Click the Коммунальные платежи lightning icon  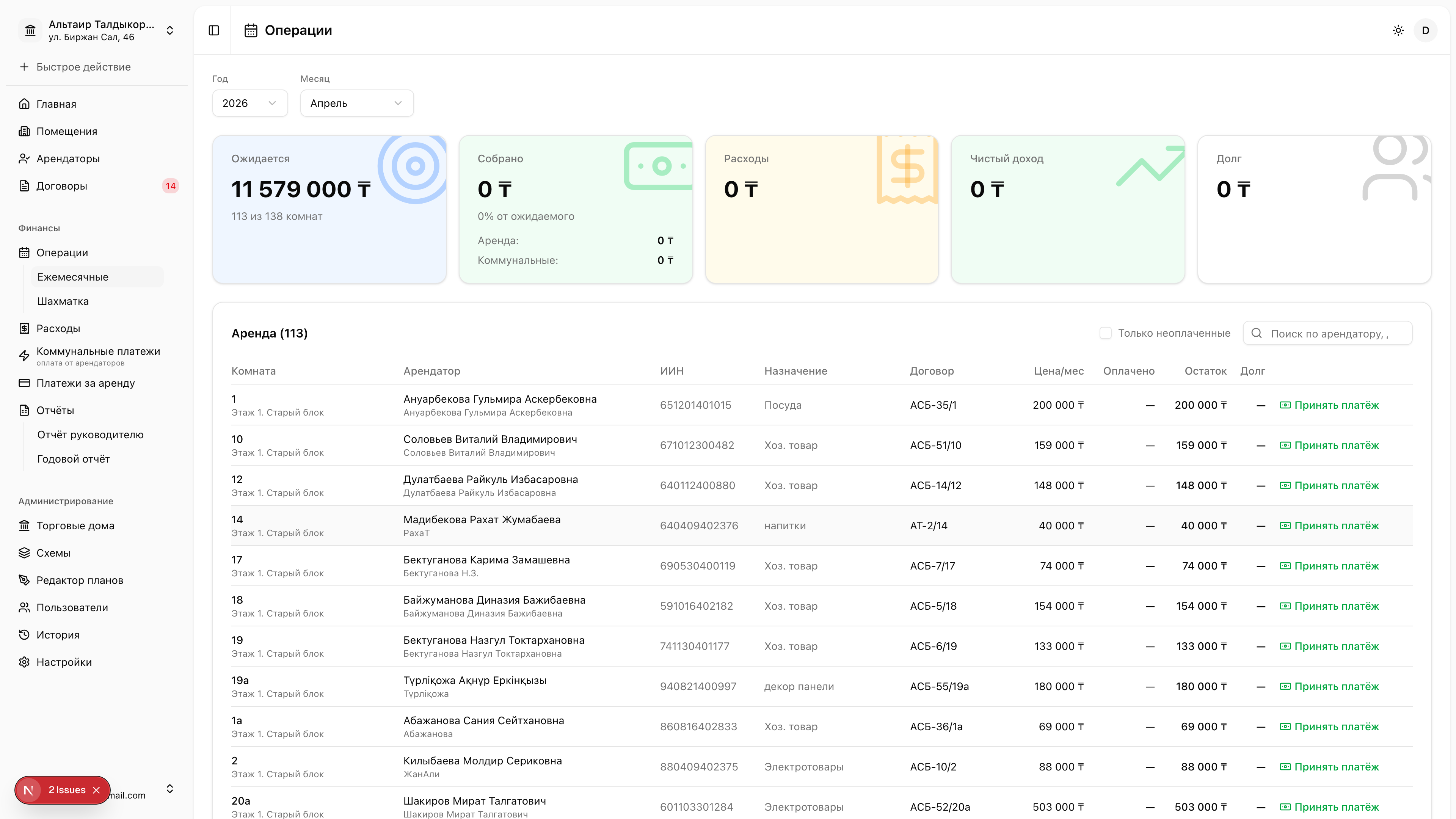tap(24, 356)
